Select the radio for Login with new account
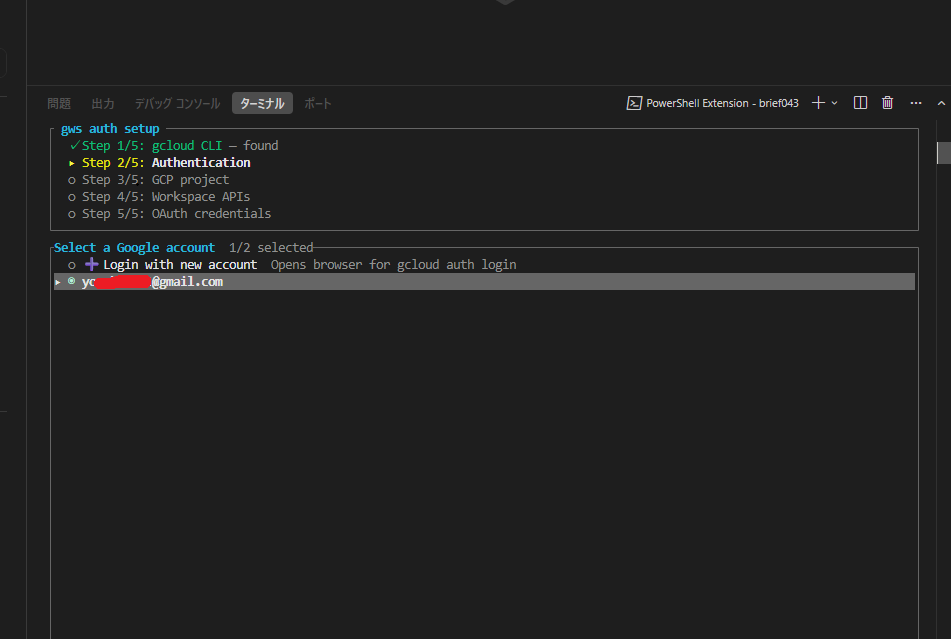951x639 pixels. click(x=72, y=265)
